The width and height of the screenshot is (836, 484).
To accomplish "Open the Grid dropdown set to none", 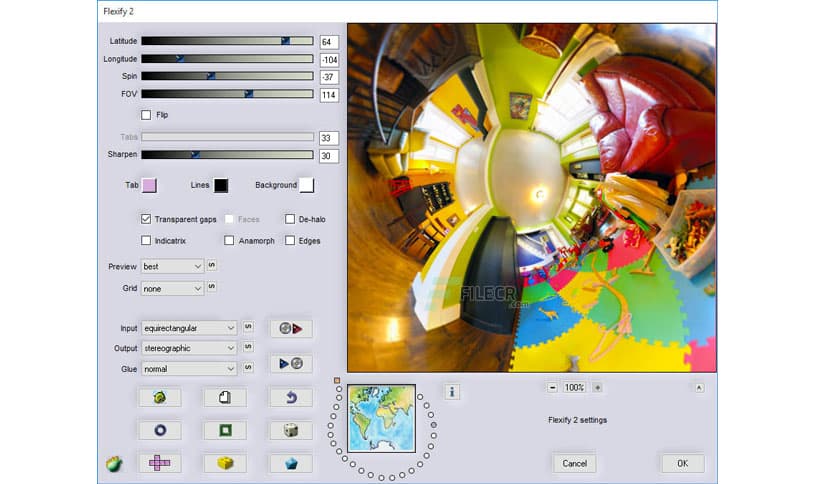I will pyautogui.click(x=172, y=288).
